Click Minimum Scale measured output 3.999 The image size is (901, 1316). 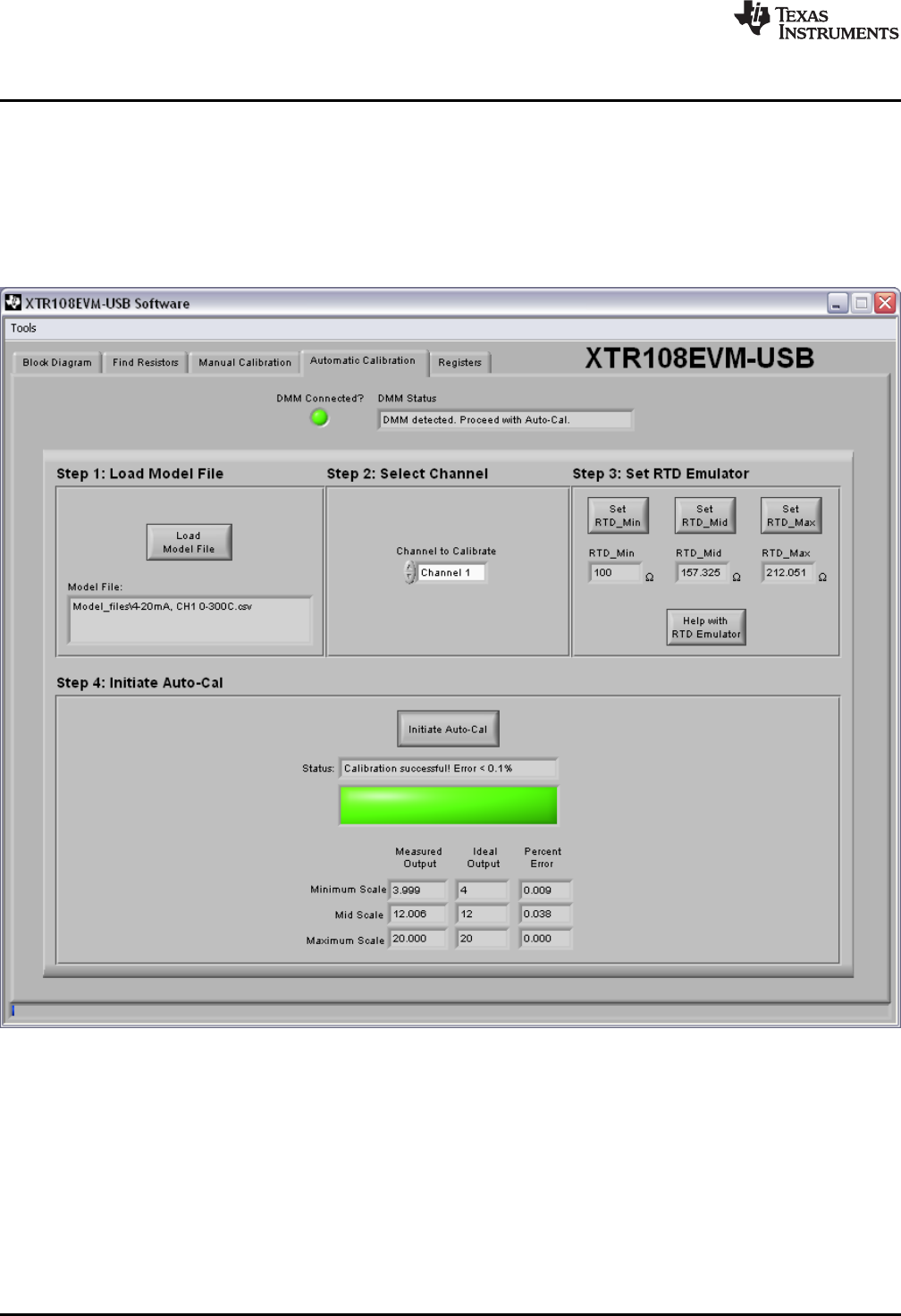point(417,890)
